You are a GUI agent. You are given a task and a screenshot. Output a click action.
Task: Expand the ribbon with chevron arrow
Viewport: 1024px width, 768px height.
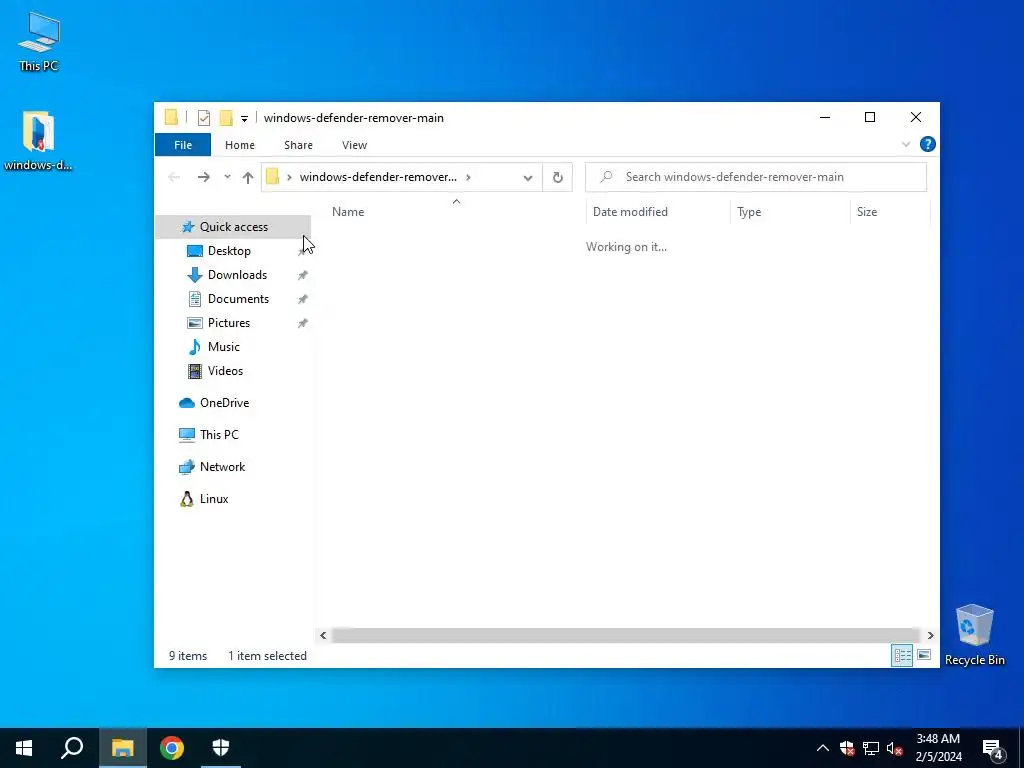tap(906, 144)
